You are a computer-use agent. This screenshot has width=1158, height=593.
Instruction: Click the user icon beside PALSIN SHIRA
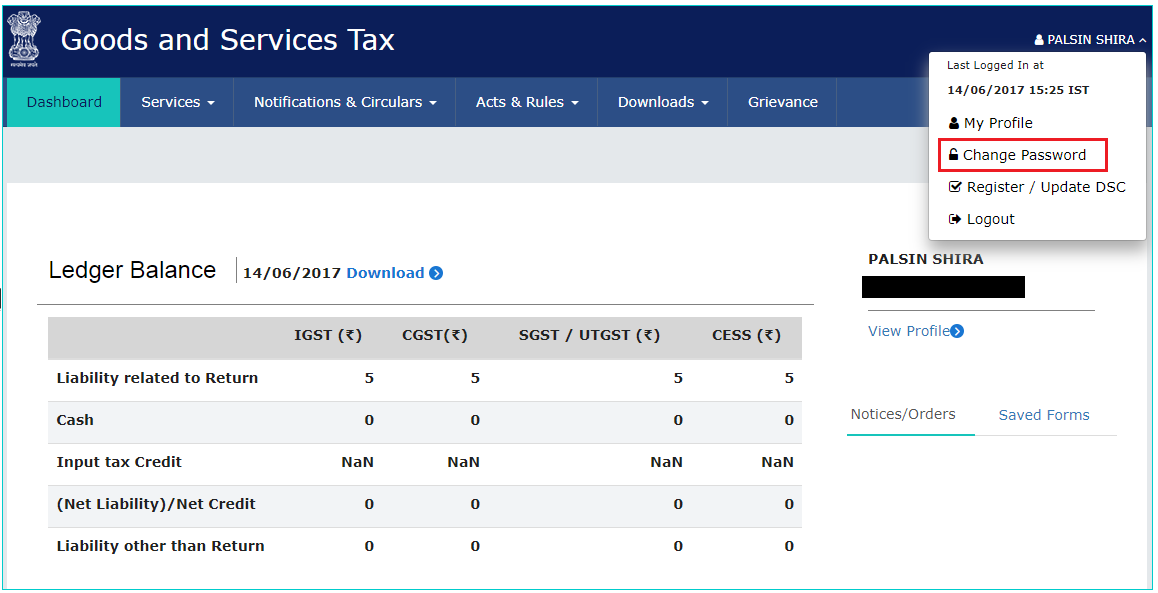[x=1039, y=40]
